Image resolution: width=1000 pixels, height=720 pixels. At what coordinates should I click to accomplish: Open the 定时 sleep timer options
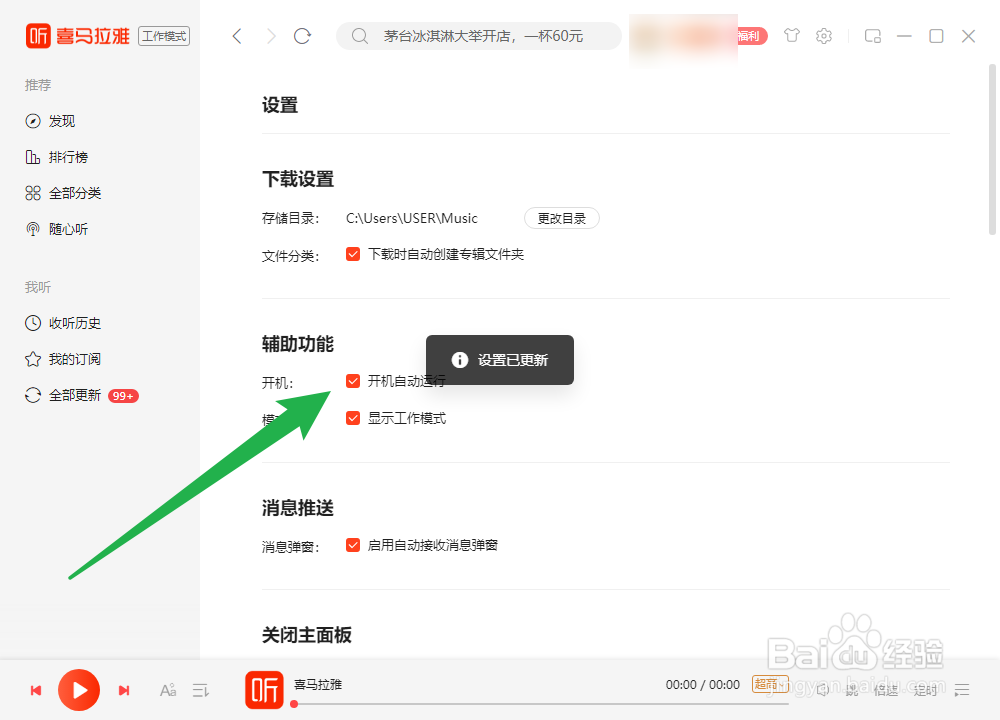(925, 690)
